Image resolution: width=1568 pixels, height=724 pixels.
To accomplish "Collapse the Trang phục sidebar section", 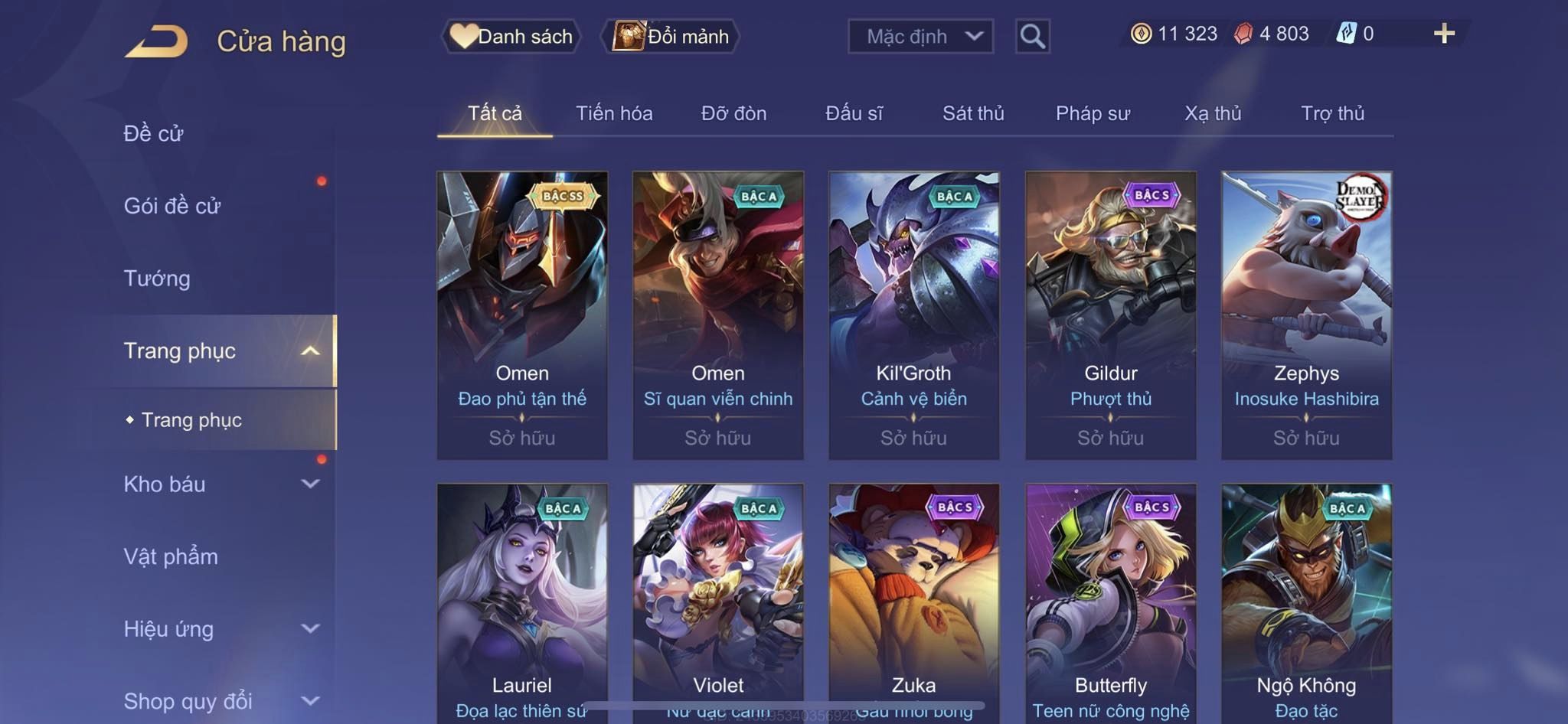I will 310,351.
